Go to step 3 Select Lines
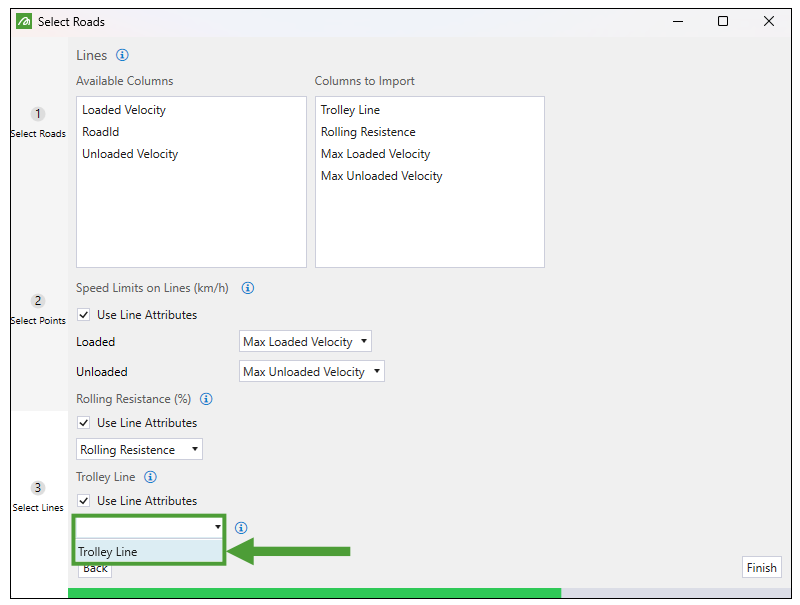800x605 pixels. point(38,497)
